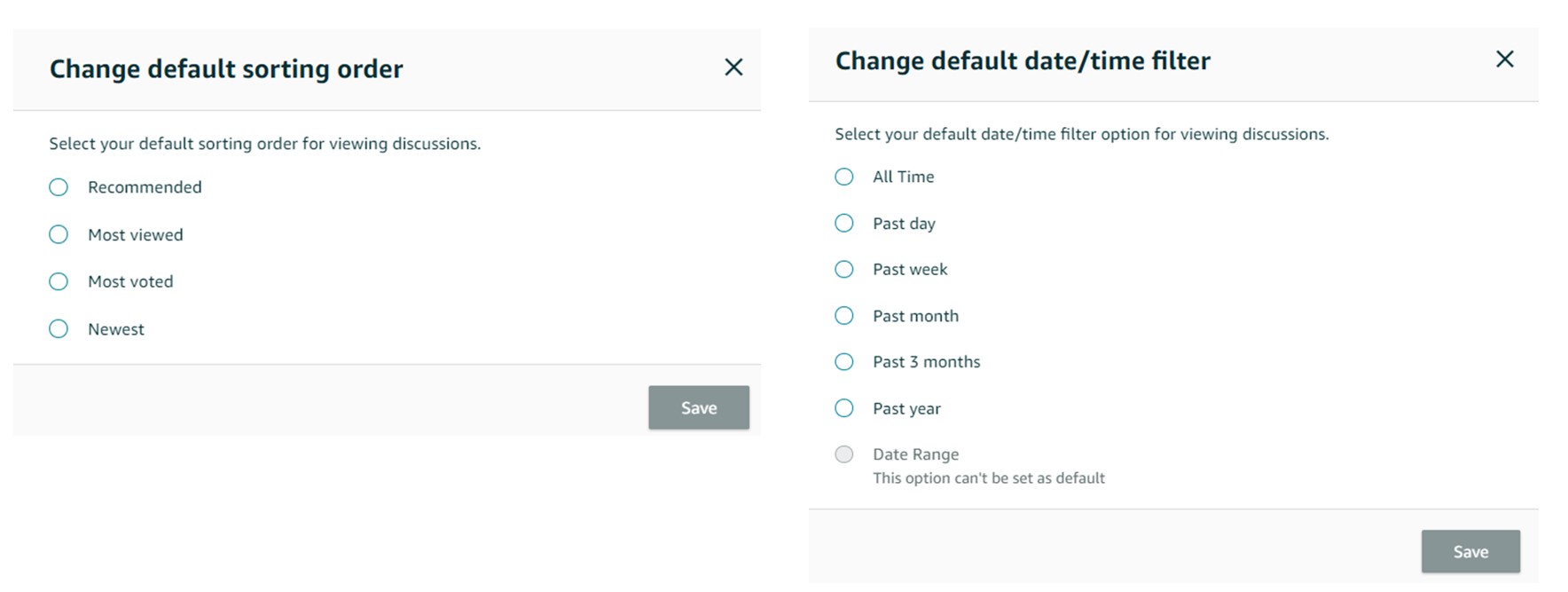The height and width of the screenshot is (592, 1568).
Task: Close the Change default sorting order dialog
Action: (733, 67)
